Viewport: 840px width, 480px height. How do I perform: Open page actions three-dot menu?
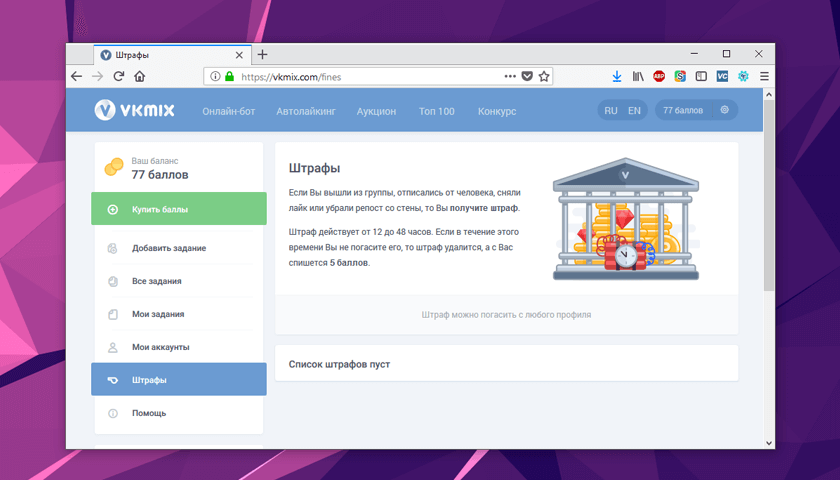(x=509, y=76)
